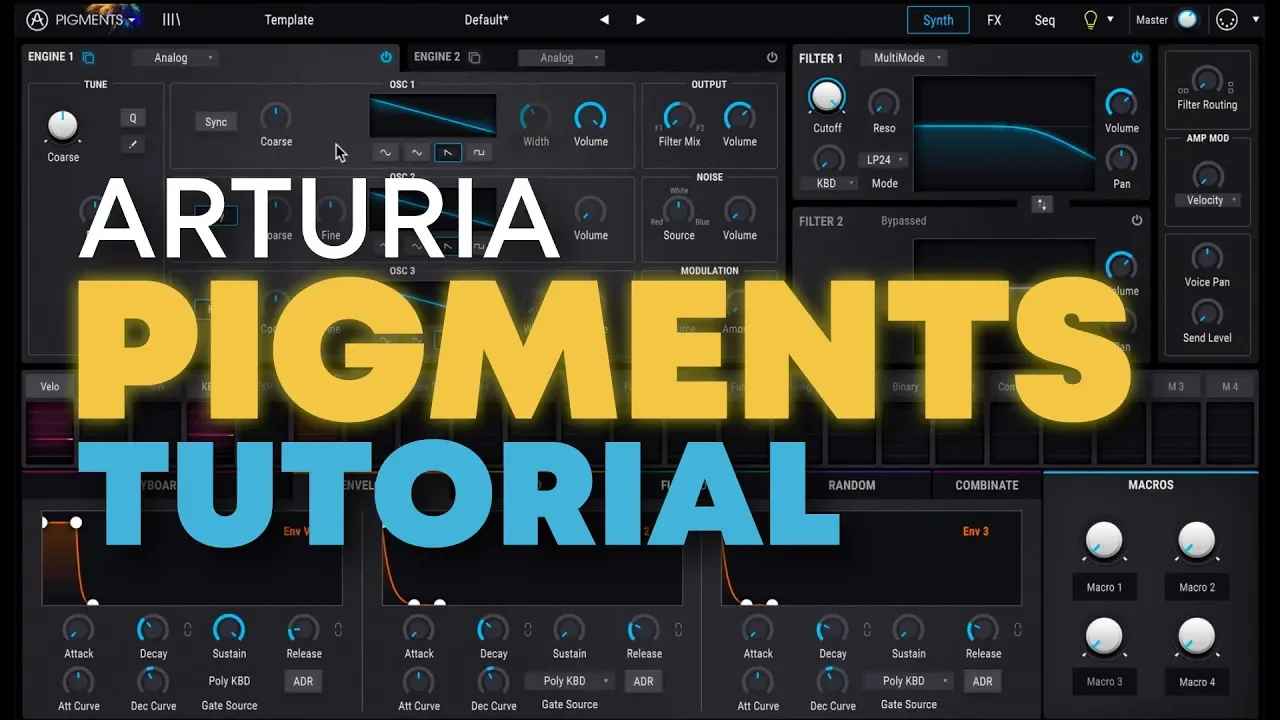The width and height of the screenshot is (1280, 720).
Task: Toggle ADR mode on Env 3
Action: tap(982, 681)
